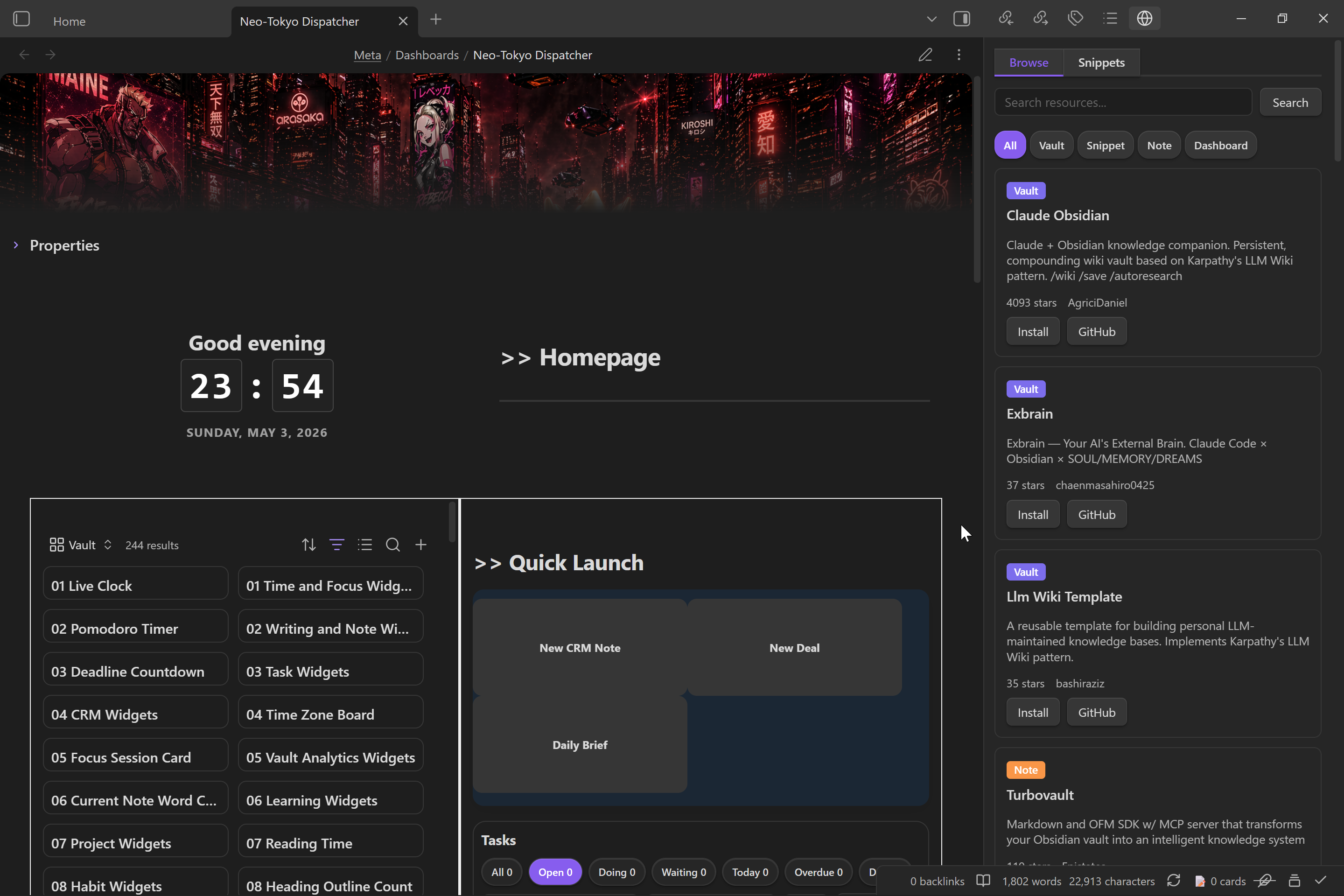Open the Vault view switcher dropdown
The image size is (1344, 896).
pos(81,545)
